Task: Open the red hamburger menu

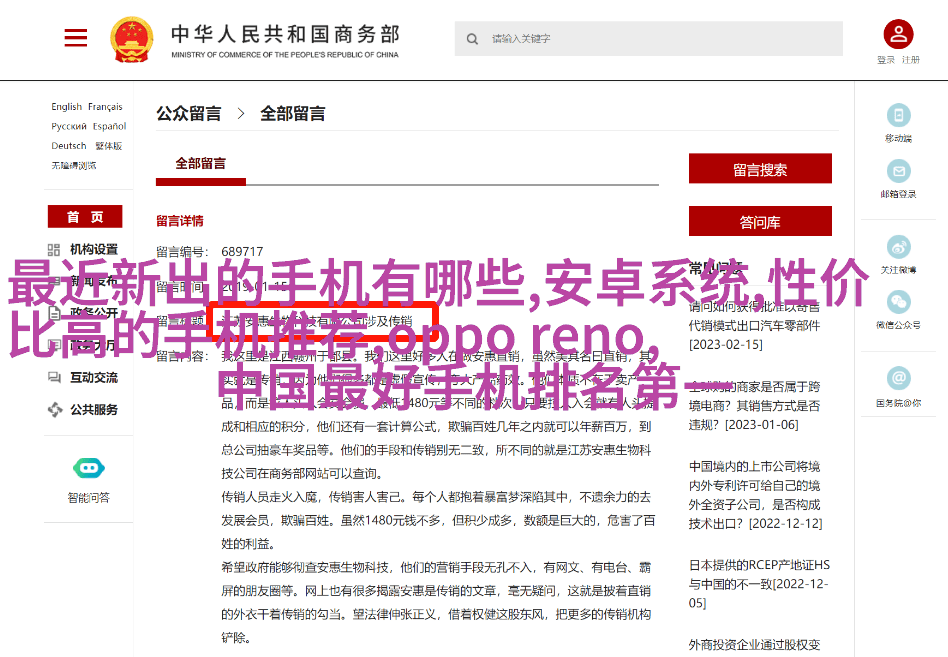Action: coord(76,37)
